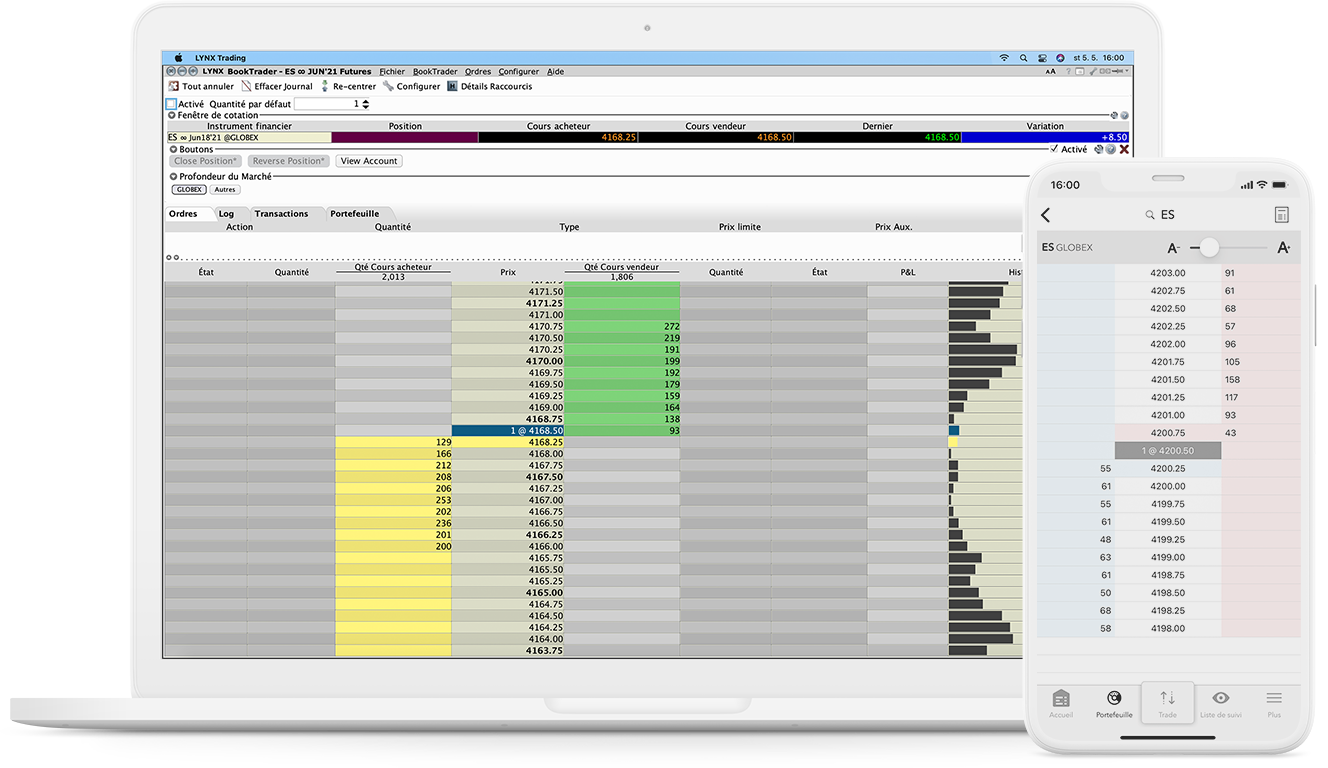
Task: Open the Apple menu
Action: pyautogui.click(x=179, y=58)
